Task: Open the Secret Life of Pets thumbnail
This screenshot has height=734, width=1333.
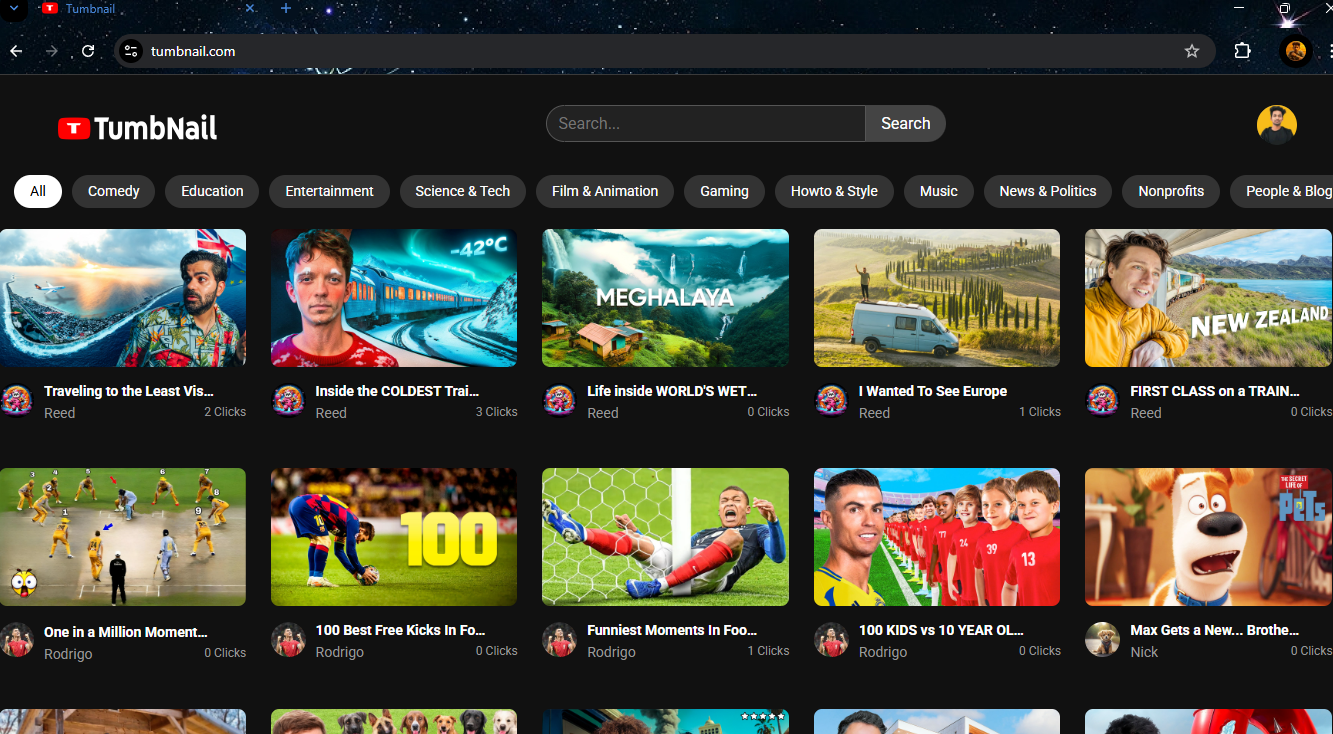Action: (x=1209, y=537)
